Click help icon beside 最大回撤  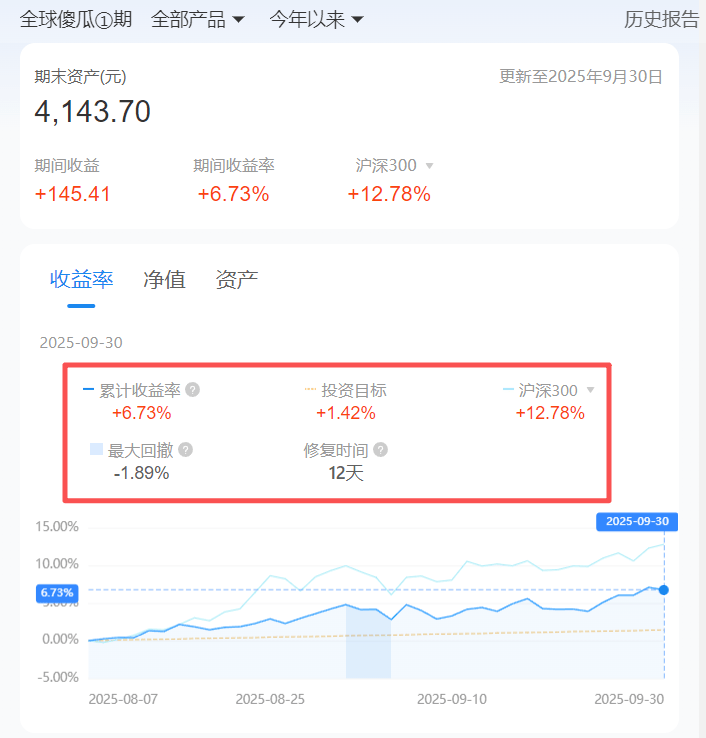point(185,450)
